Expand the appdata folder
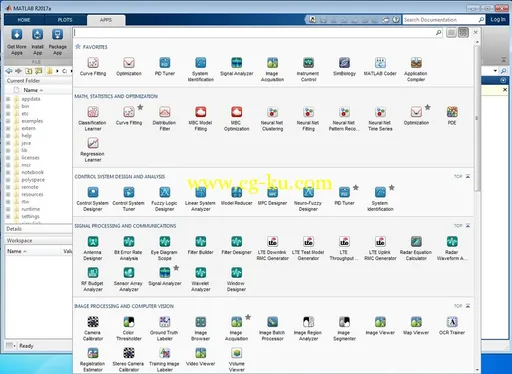 [8, 99]
